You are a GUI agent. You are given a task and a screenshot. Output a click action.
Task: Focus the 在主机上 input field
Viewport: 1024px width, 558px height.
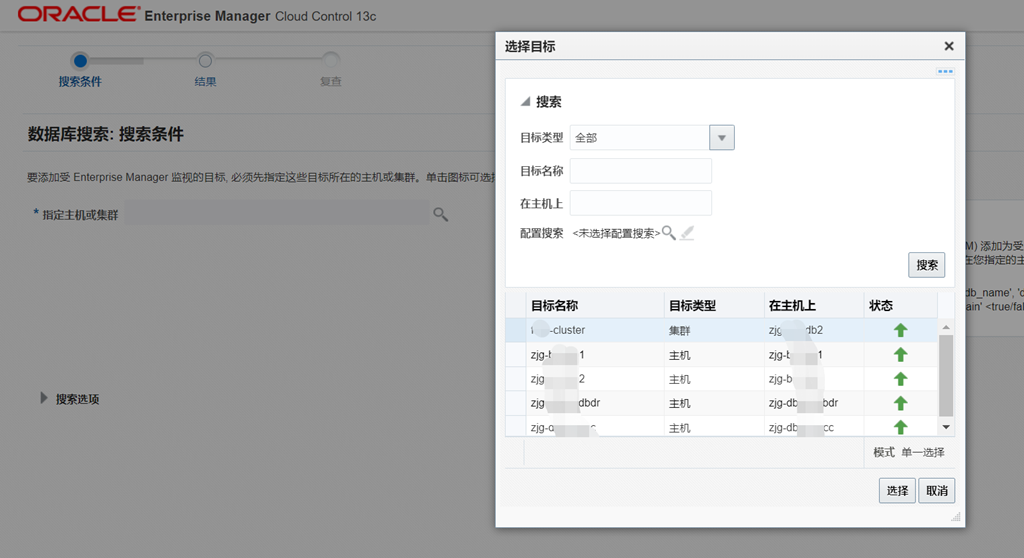pyautogui.click(x=641, y=203)
